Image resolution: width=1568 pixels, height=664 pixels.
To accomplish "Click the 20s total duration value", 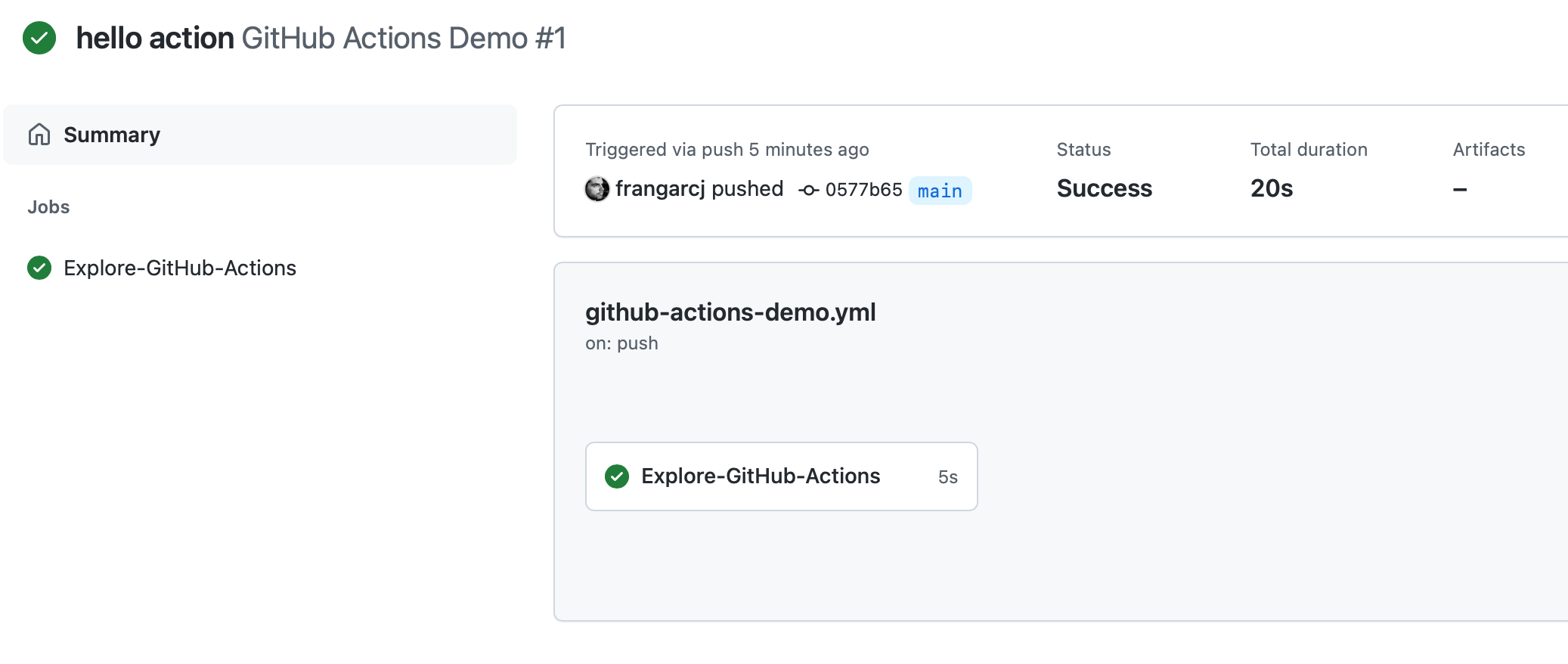I will (1272, 188).
